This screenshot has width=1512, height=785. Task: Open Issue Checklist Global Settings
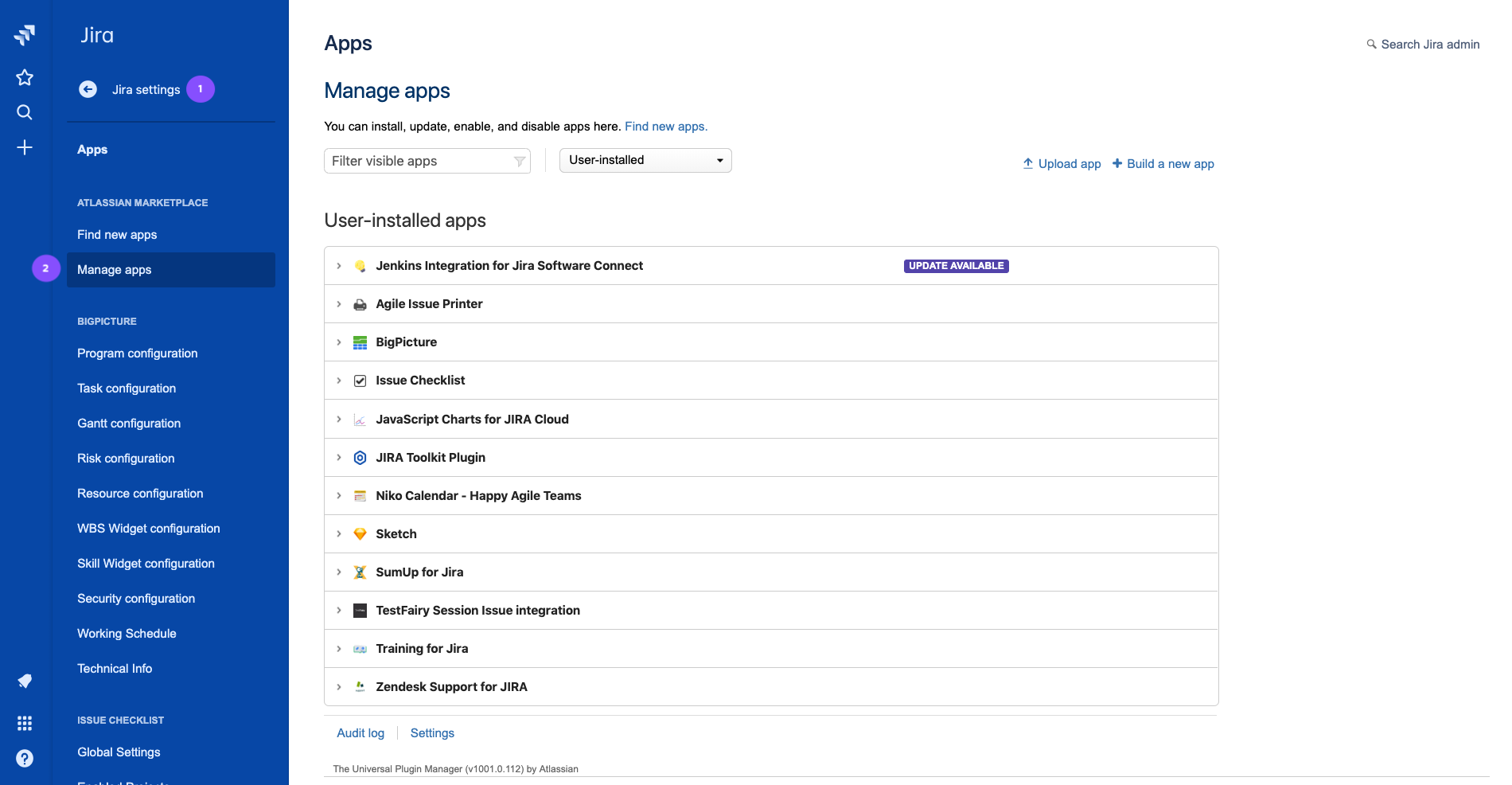tap(119, 752)
